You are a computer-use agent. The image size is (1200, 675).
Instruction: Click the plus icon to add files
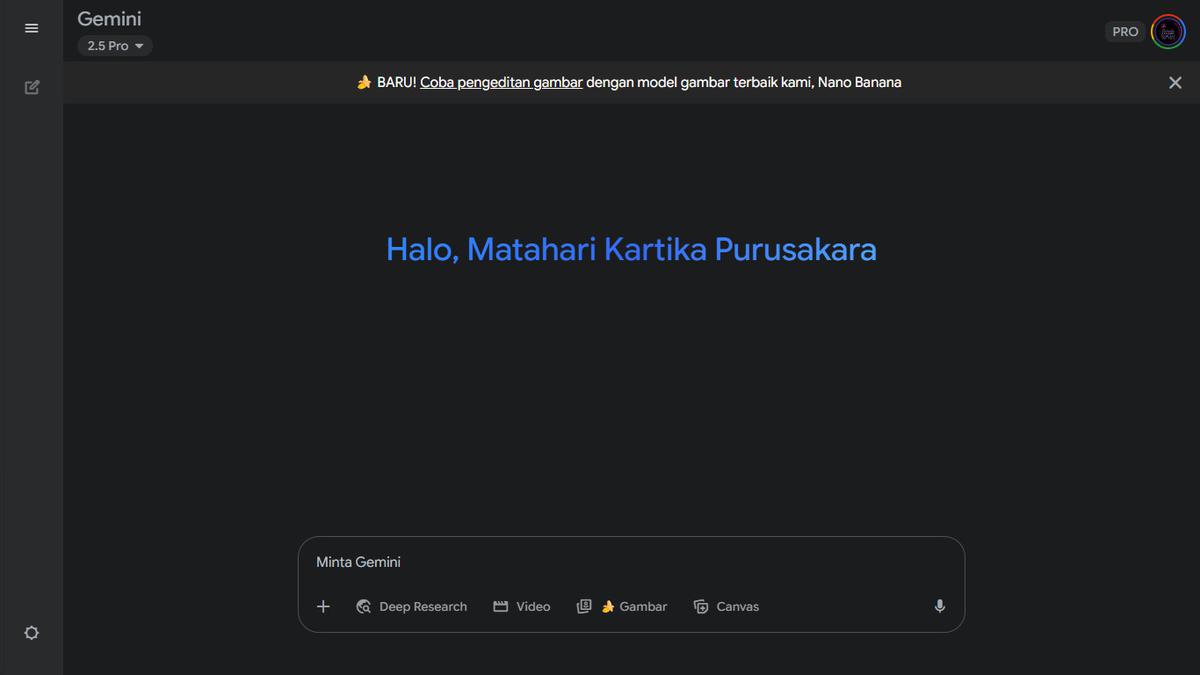[323, 606]
